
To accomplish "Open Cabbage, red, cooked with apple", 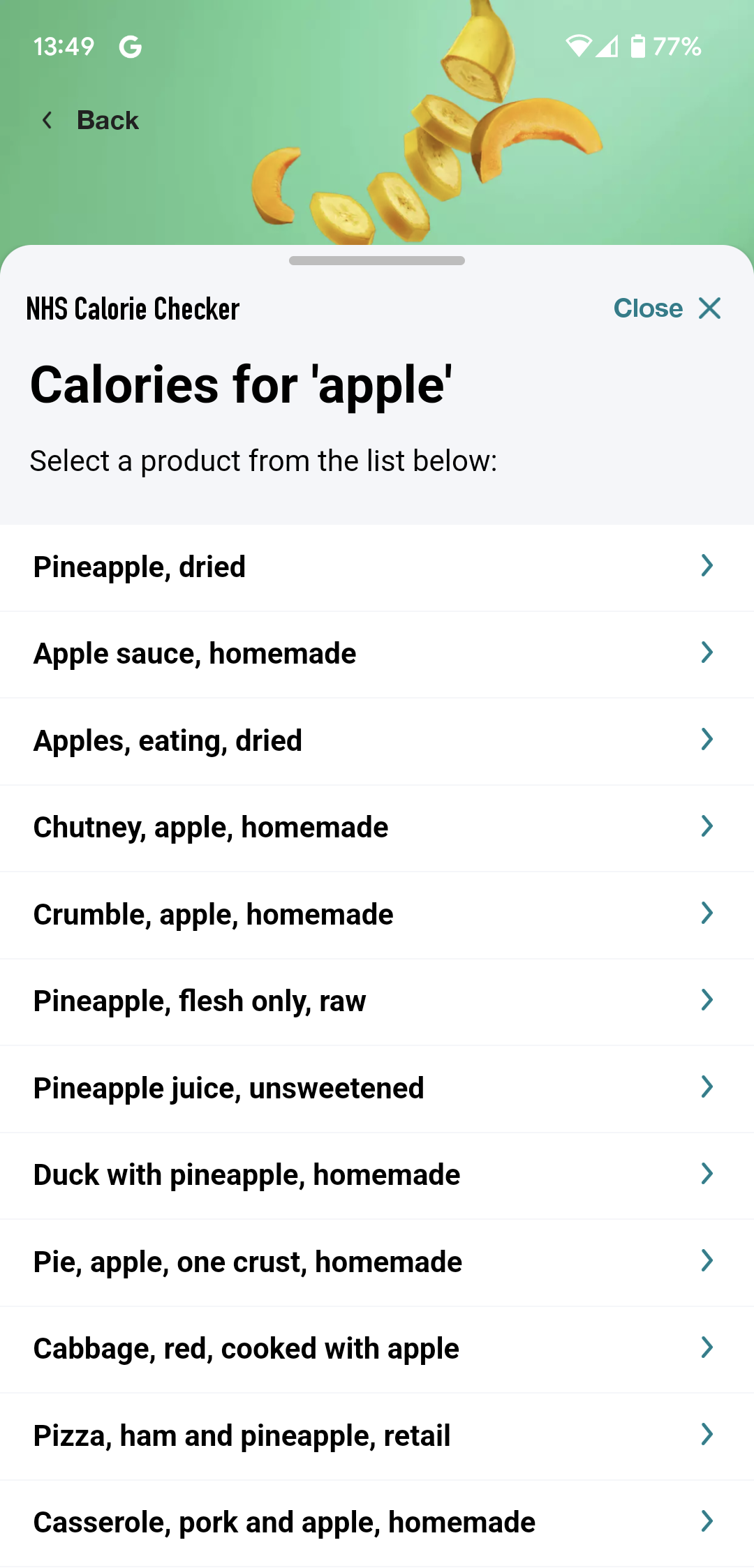I will tap(246, 1349).
